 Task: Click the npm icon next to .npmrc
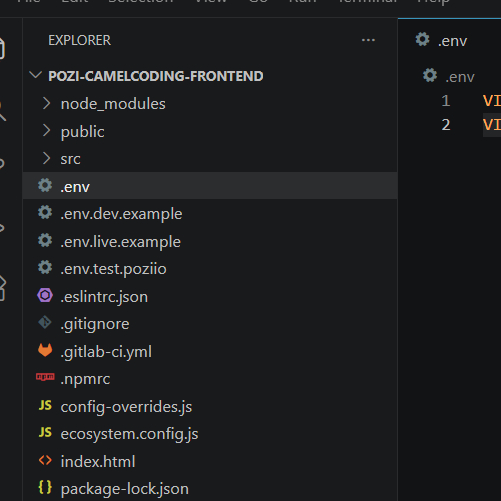[45, 377]
